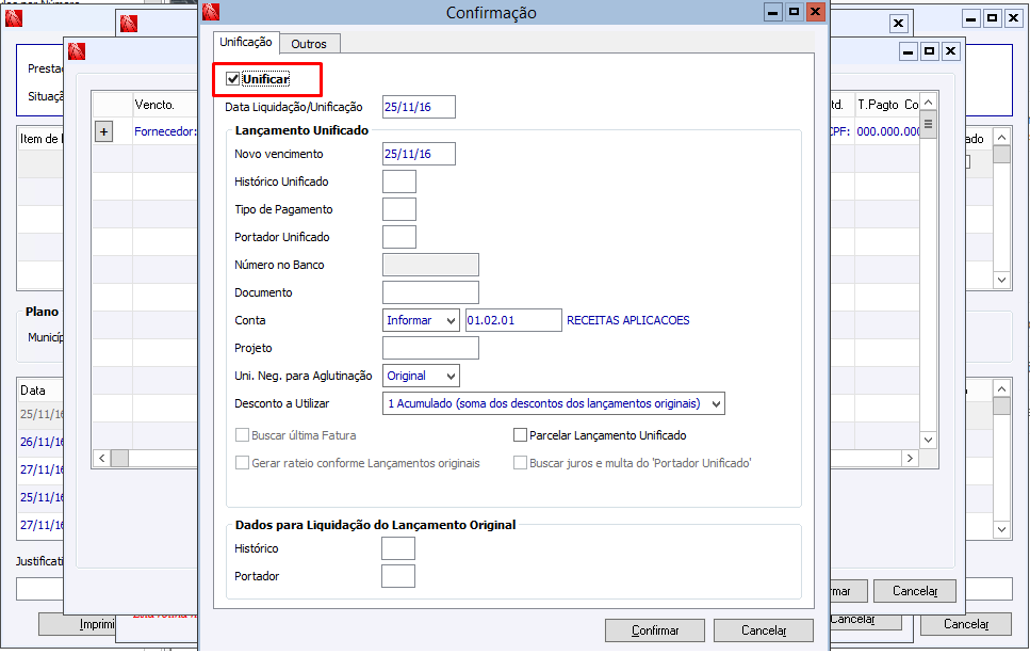
Task: Click the Data column header in back window
Action: [33, 390]
